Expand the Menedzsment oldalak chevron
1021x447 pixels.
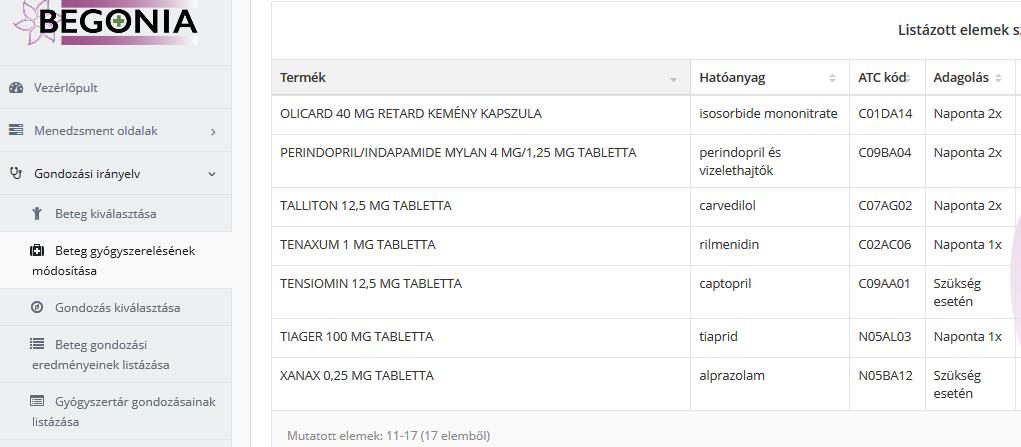213,132
